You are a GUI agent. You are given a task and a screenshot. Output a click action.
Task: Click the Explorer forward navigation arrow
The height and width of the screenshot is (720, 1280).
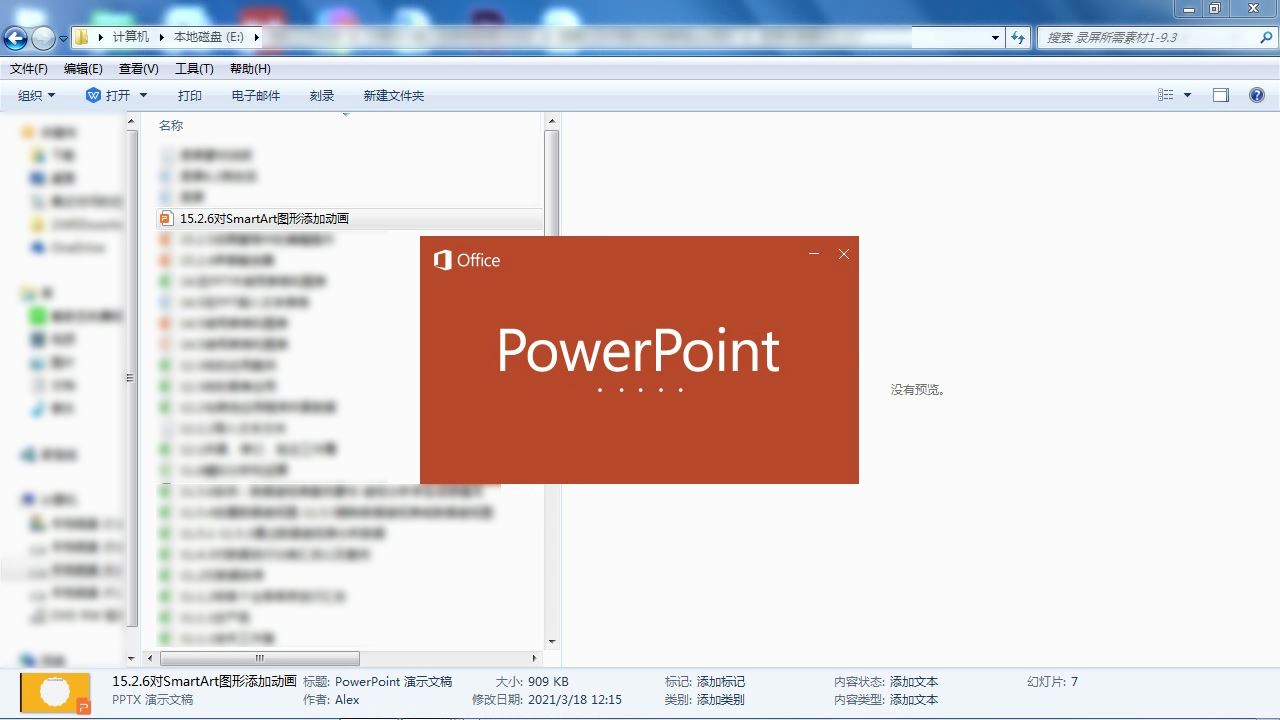pyautogui.click(x=43, y=38)
